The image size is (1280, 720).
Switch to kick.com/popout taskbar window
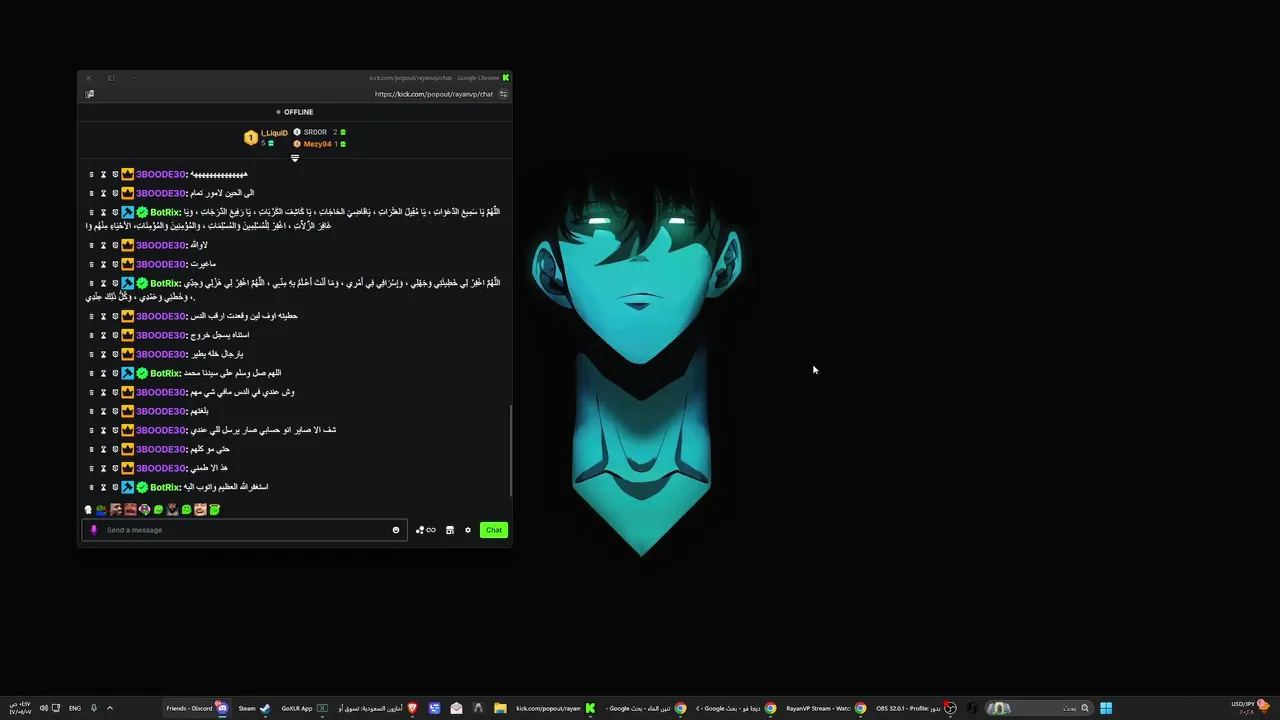[556, 708]
